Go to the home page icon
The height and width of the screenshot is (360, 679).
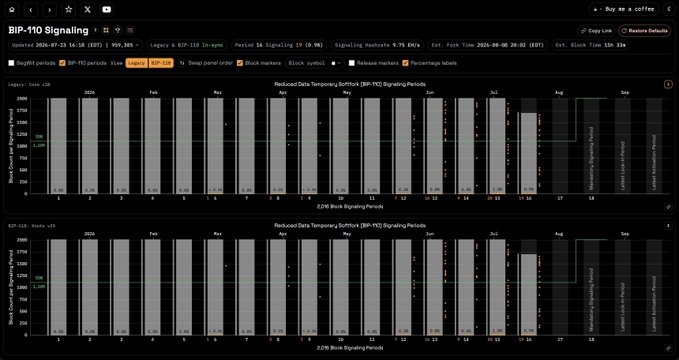12,9
